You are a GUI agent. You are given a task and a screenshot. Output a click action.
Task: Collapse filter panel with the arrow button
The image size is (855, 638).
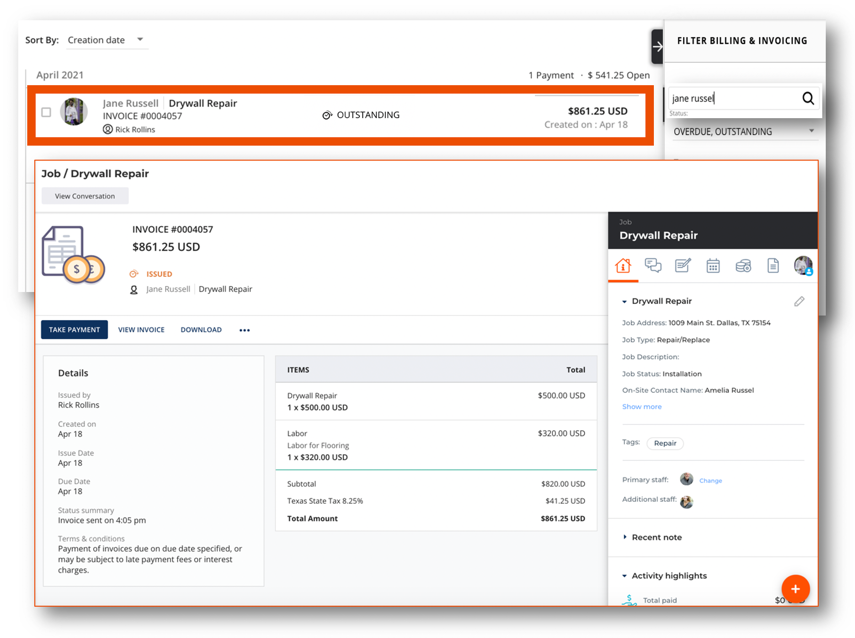658,46
